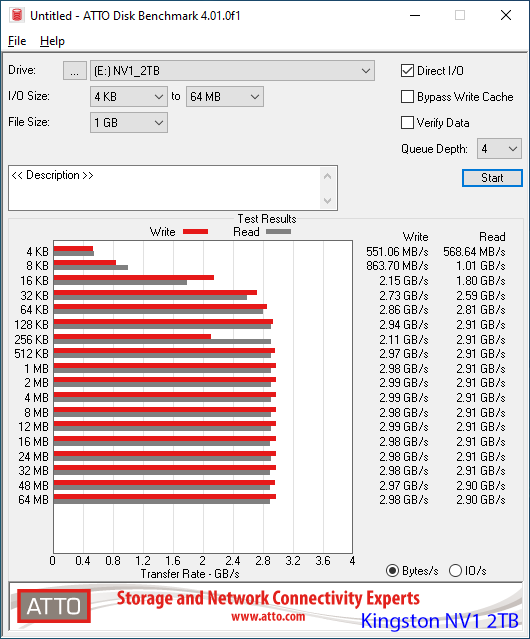The height and width of the screenshot is (639, 530).
Task: Click the 2.15 GB/s write value
Action: (404, 281)
